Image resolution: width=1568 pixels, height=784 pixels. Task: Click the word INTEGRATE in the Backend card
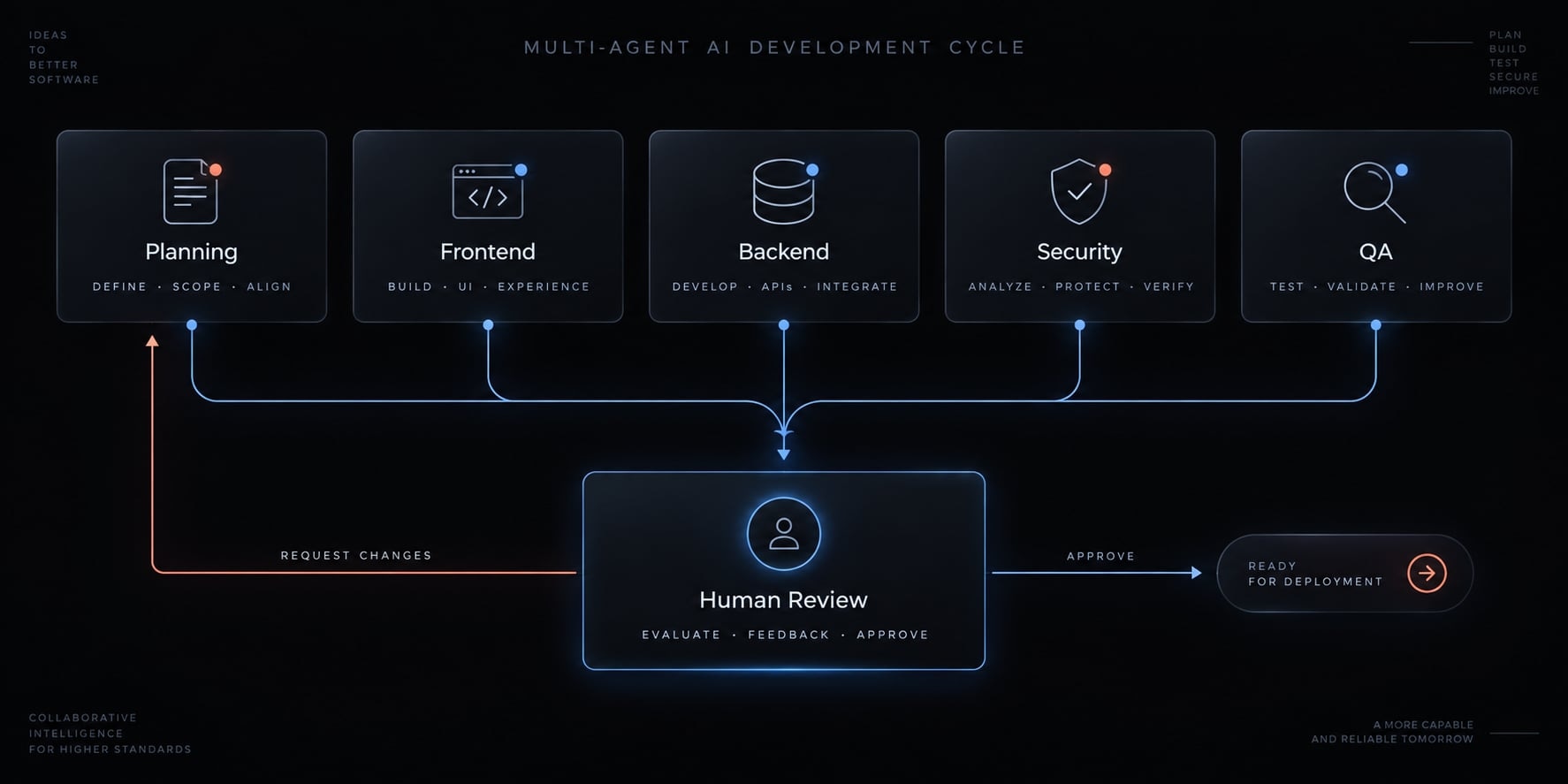pyautogui.click(x=857, y=286)
